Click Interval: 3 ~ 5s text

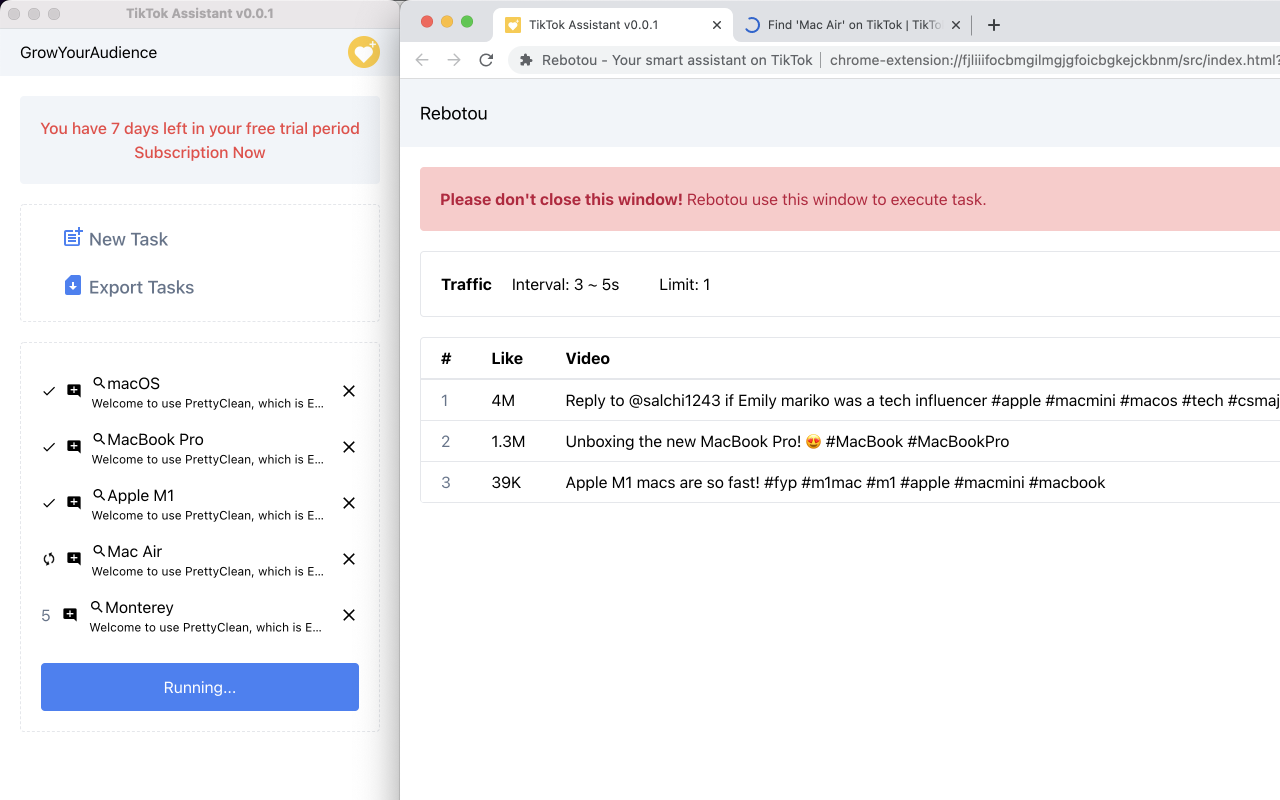pyautogui.click(x=565, y=284)
